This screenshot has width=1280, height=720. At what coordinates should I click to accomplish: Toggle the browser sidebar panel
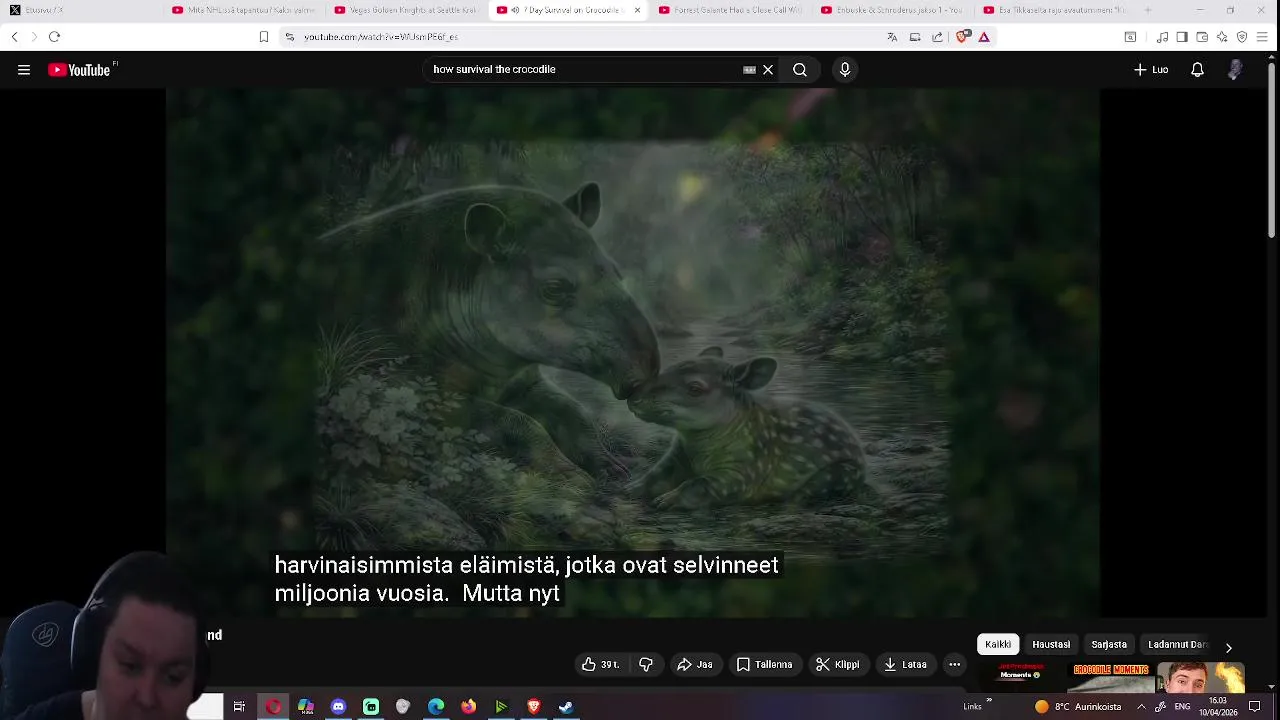coord(1182,37)
